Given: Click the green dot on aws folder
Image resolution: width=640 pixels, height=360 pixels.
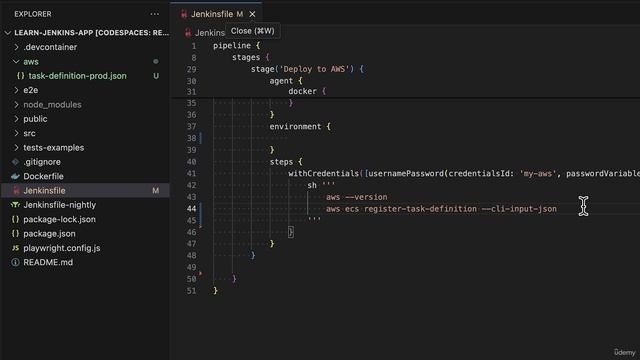Looking at the screenshot, I should coord(156,61).
